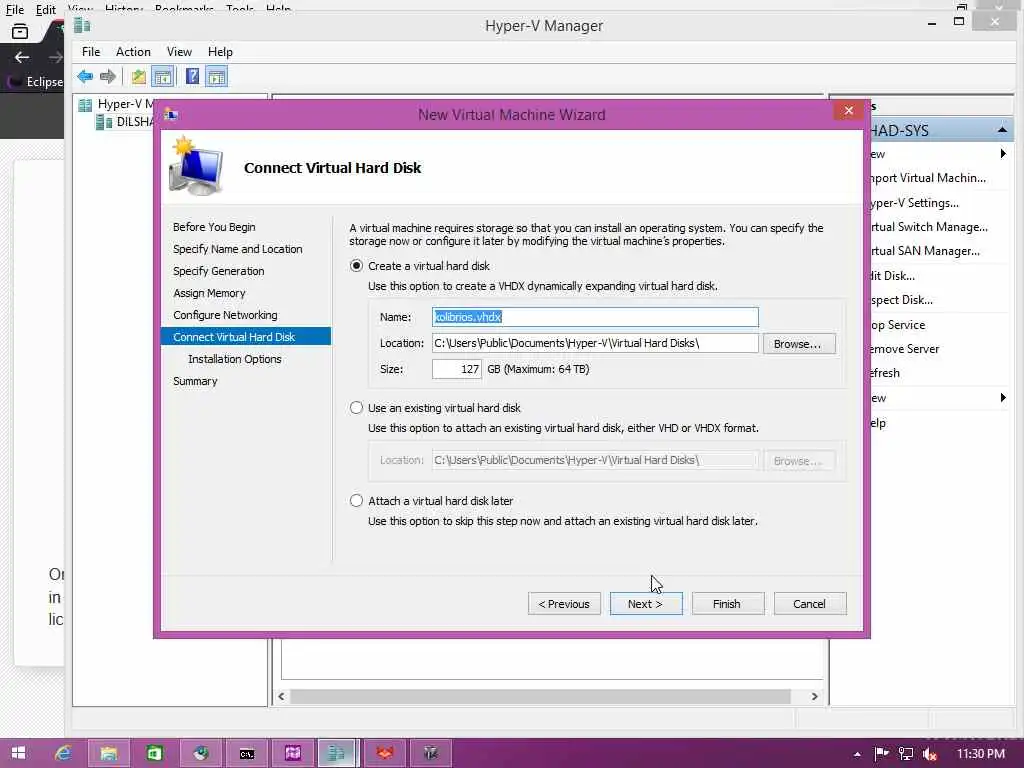This screenshot has height=768, width=1024.
Task: Switch to Hyper-V Manager taskbar icon
Action: click(x=336, y=753)
